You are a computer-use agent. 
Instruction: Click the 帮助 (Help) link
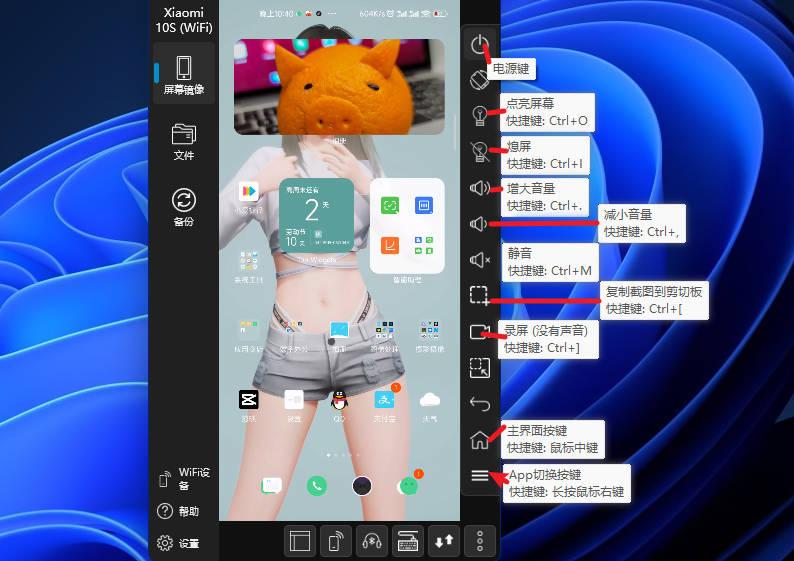(x=178, y=511)
